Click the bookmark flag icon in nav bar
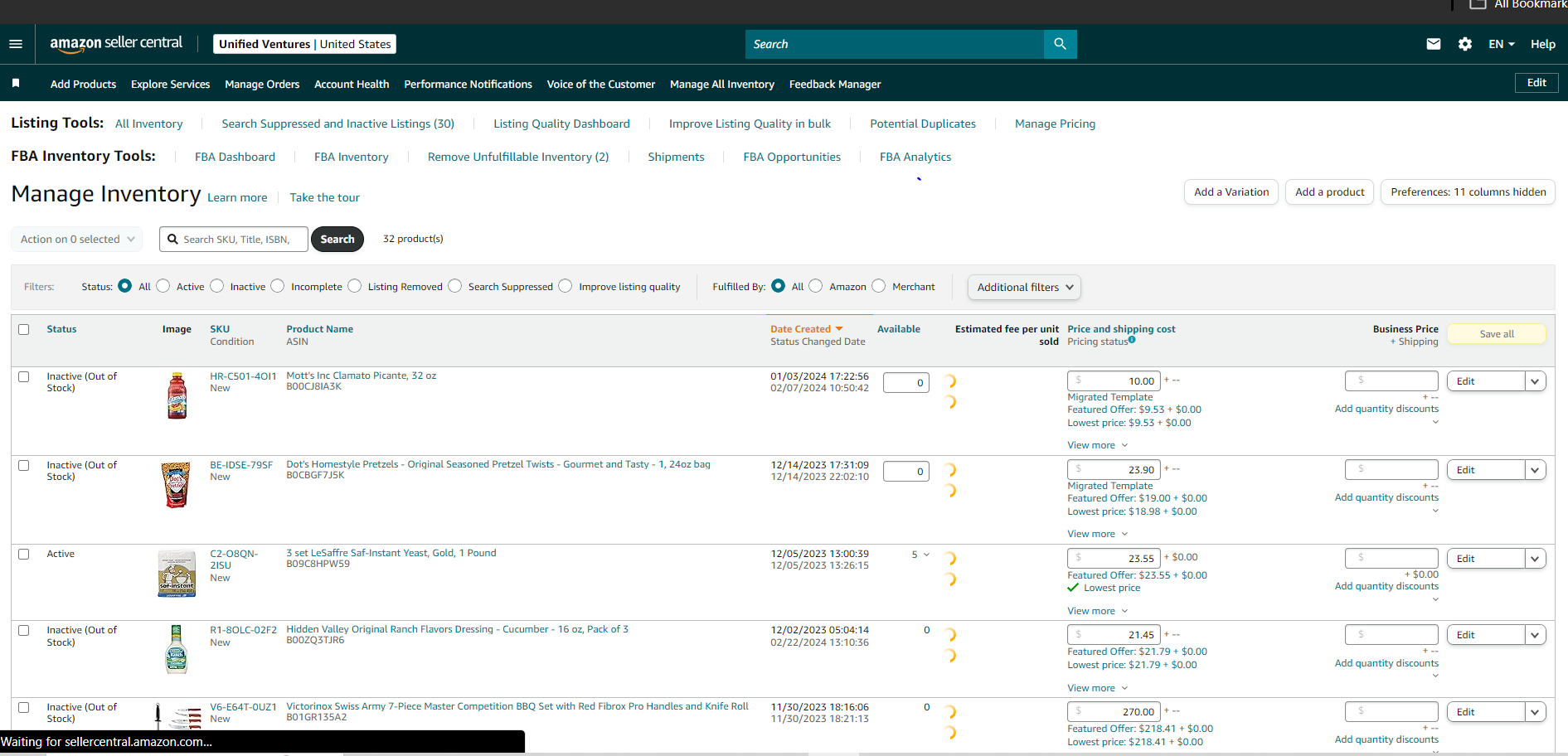The image size is (1568, 756). point(16,83)
